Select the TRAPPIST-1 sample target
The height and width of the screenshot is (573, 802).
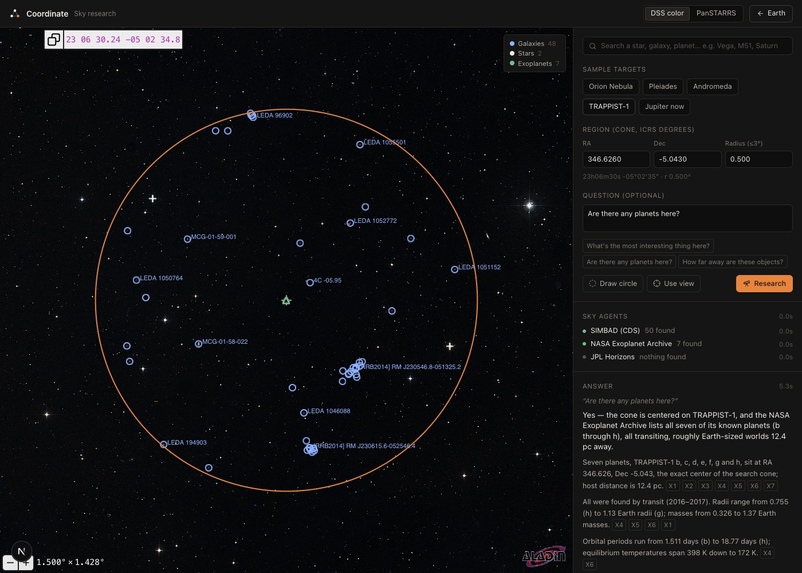[609, 106]
